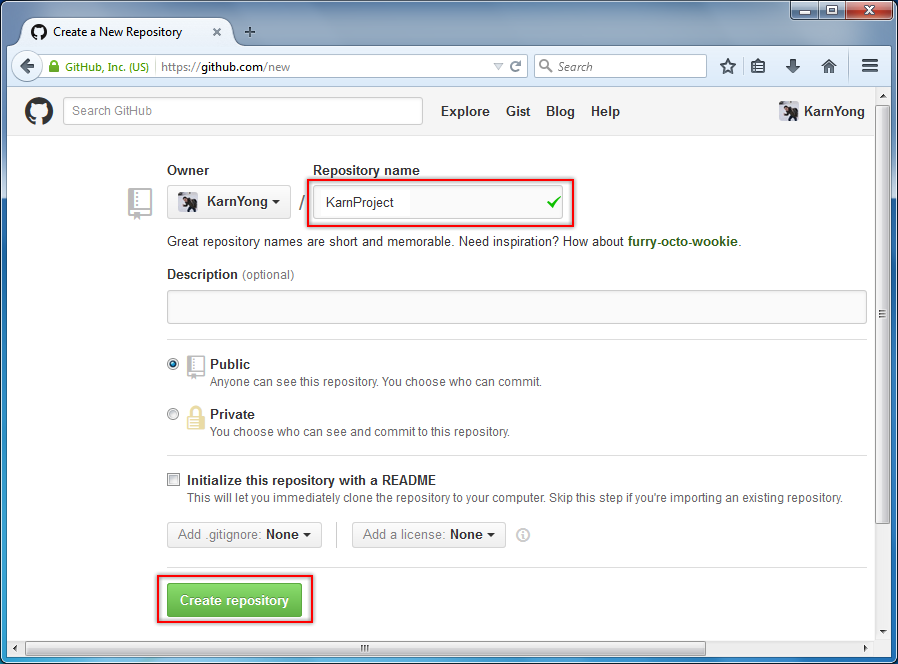Expand the Owner KarnYong dropdown
Image resolution: width=898 pixels, height=664 pixels.
[x=229, y=202]
